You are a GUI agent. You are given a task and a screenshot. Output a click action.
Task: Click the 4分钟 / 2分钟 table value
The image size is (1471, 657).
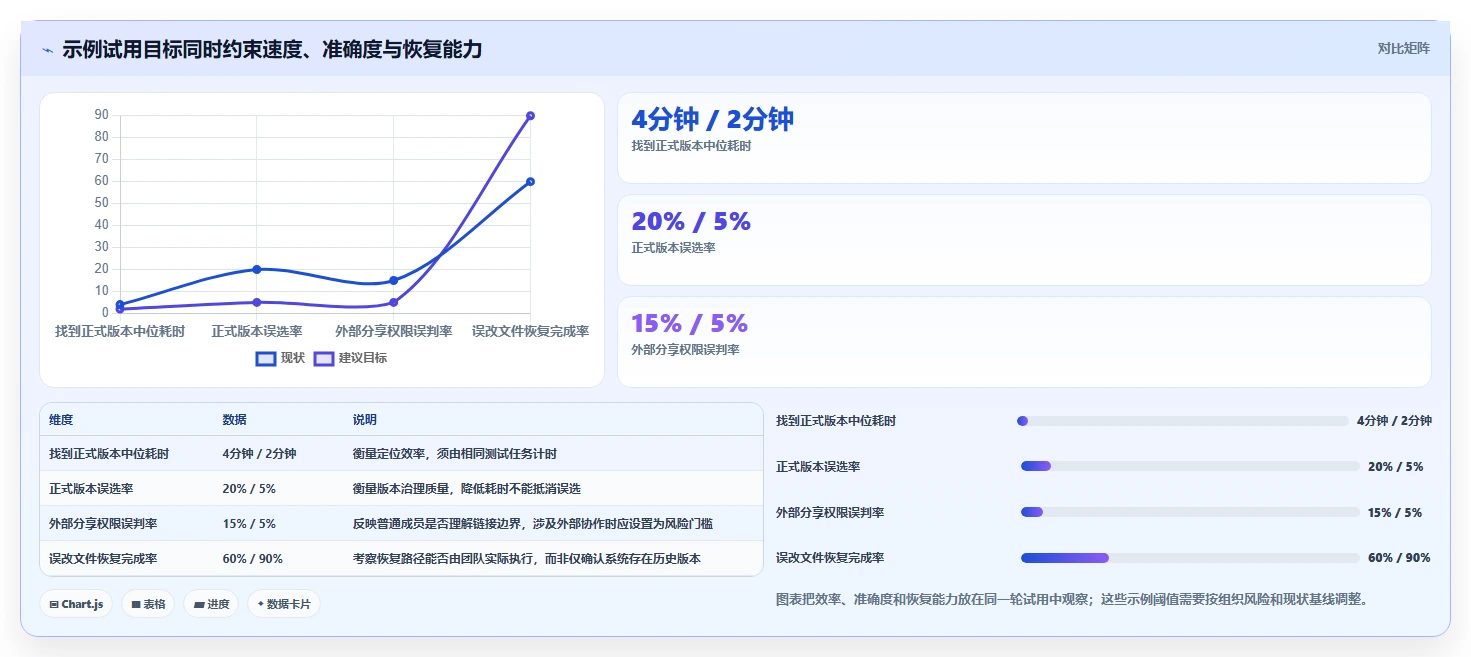[259, 454]
